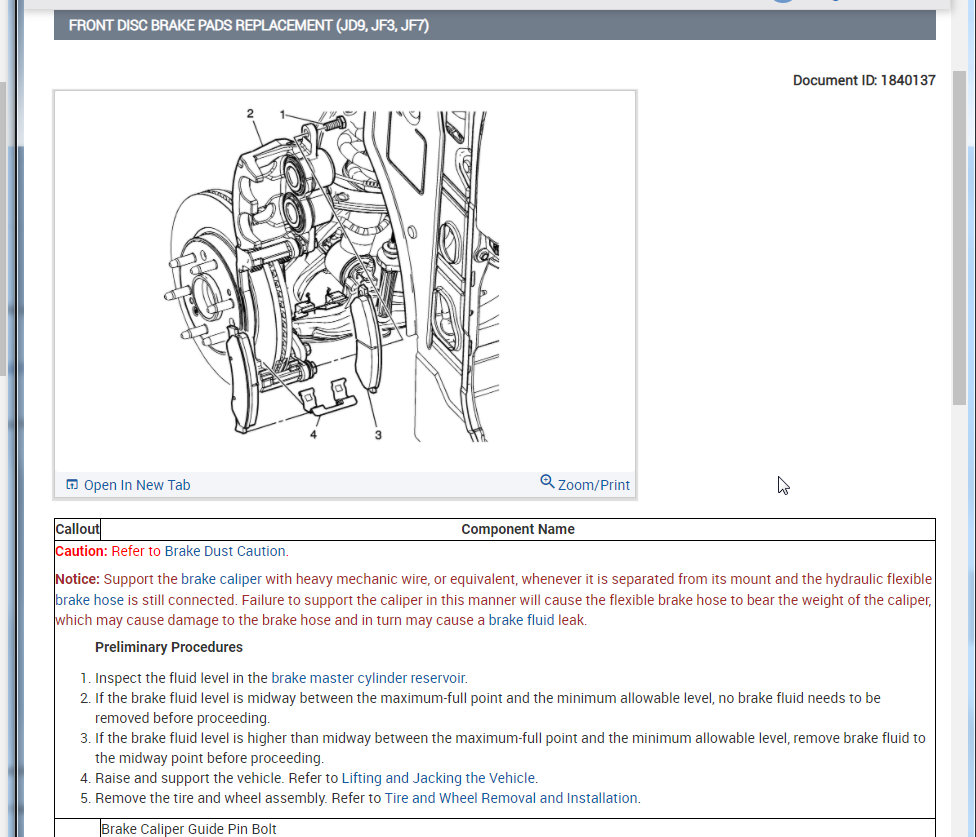Screen dimensions: 976x837
Task: Click callout number 2 in the diagram
Action: (250, 114)
